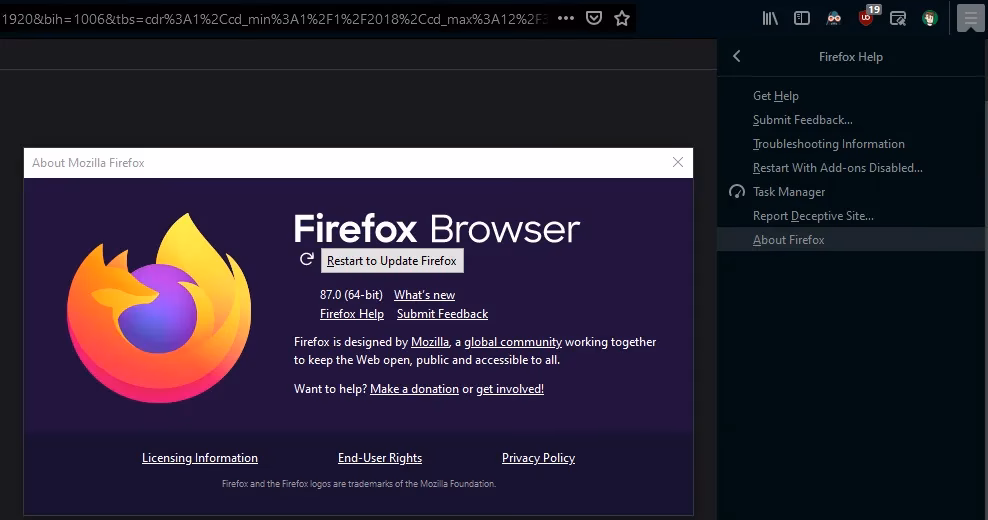988x520 pixels.
Task: Click the Firefox Help panel header title
Action: click(851, 57)
